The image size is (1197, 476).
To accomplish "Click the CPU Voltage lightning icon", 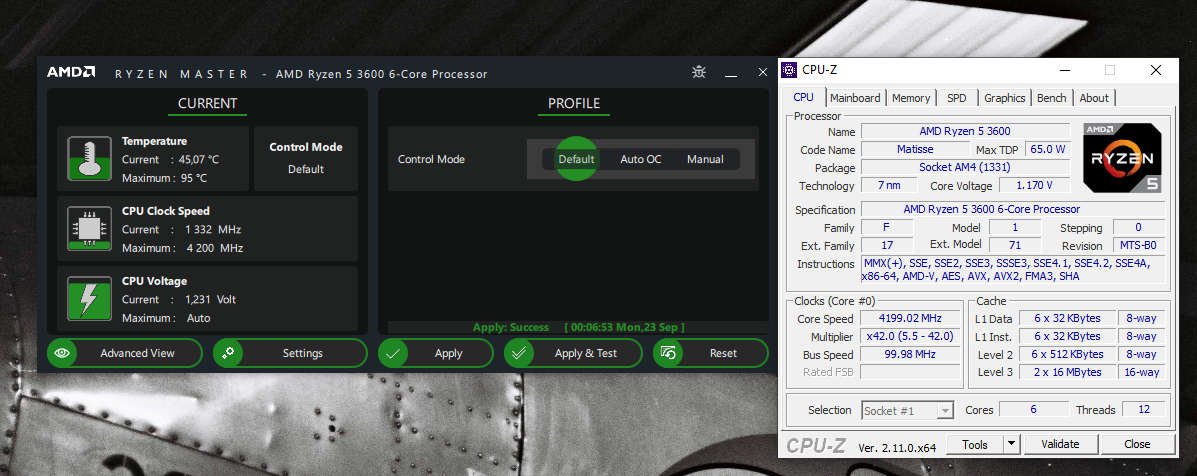I will pyautogui.click(x=88, y=299).
